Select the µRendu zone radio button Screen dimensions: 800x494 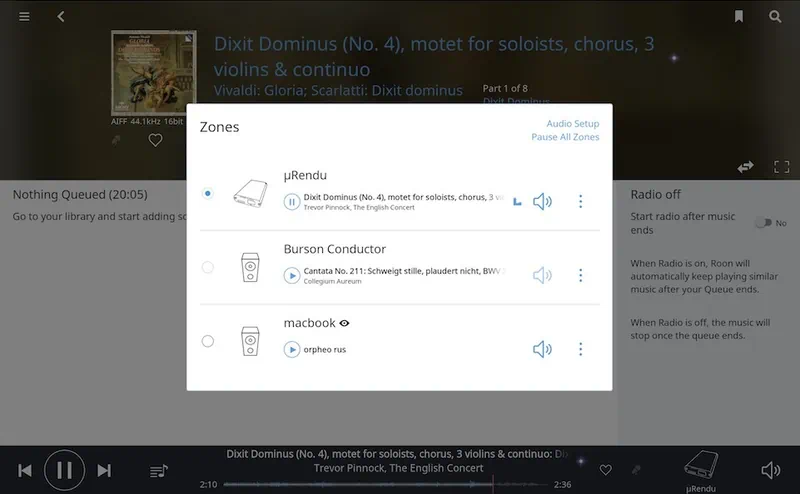point(208,193)
